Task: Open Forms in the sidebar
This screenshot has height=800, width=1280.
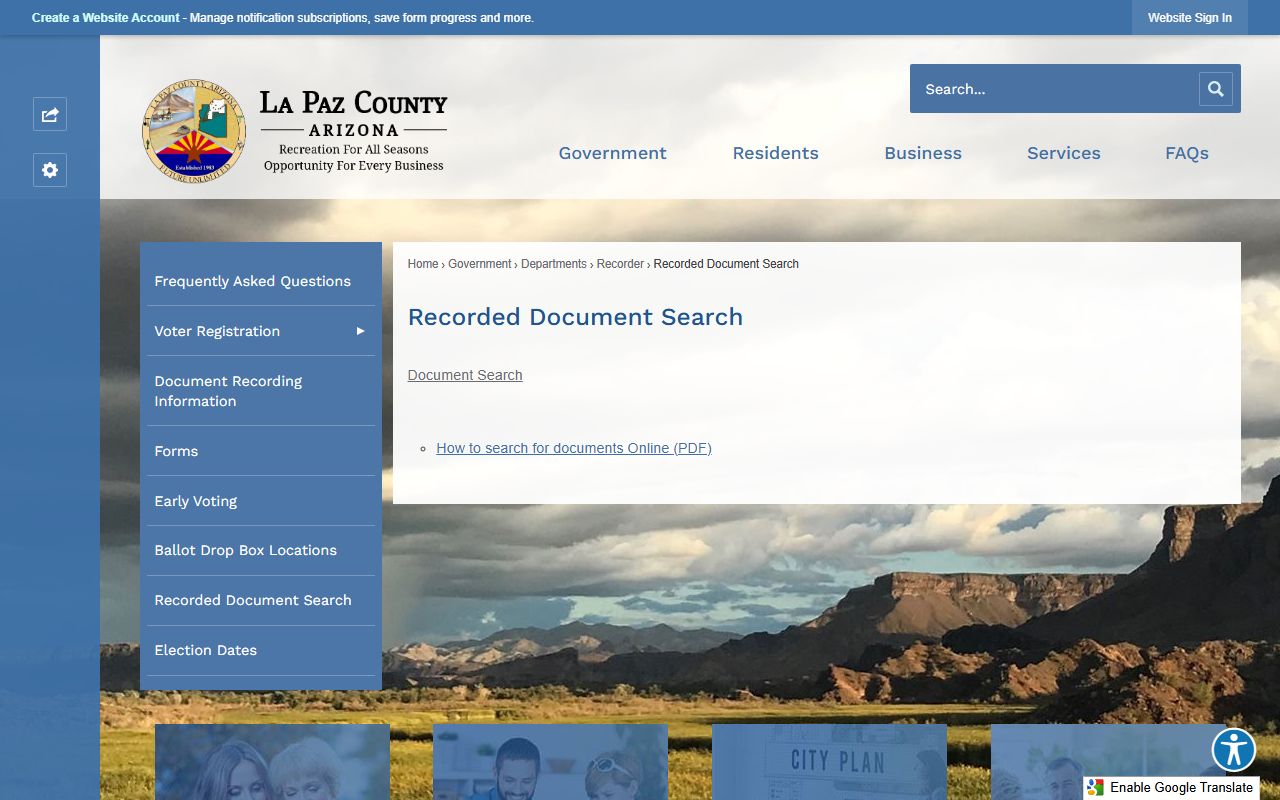Action: (x=261, y=451)
